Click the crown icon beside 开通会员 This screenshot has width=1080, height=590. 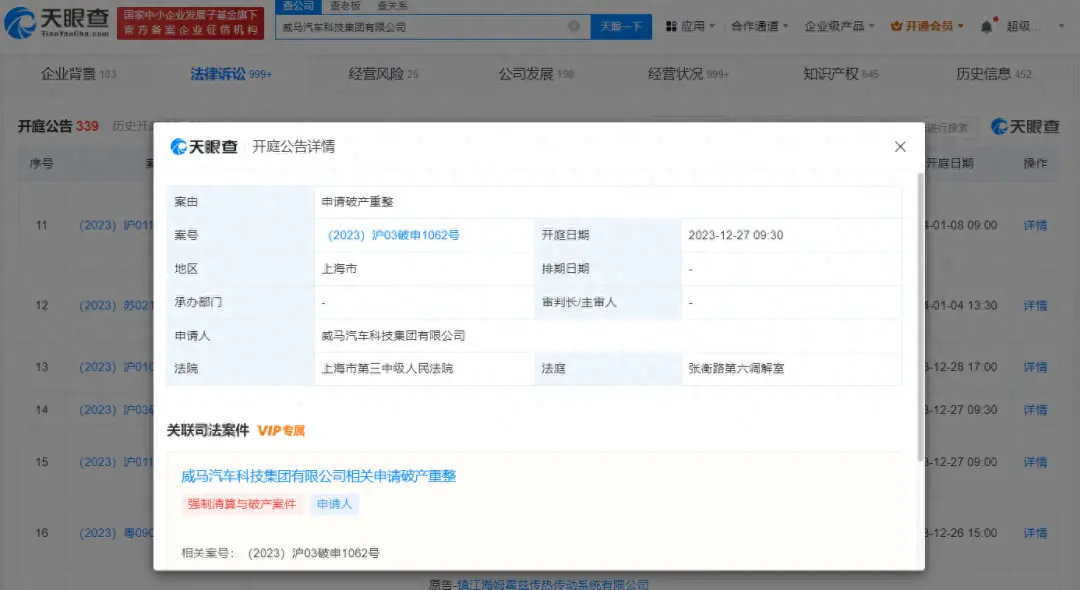pyautogui.click(x=896, y=26)
